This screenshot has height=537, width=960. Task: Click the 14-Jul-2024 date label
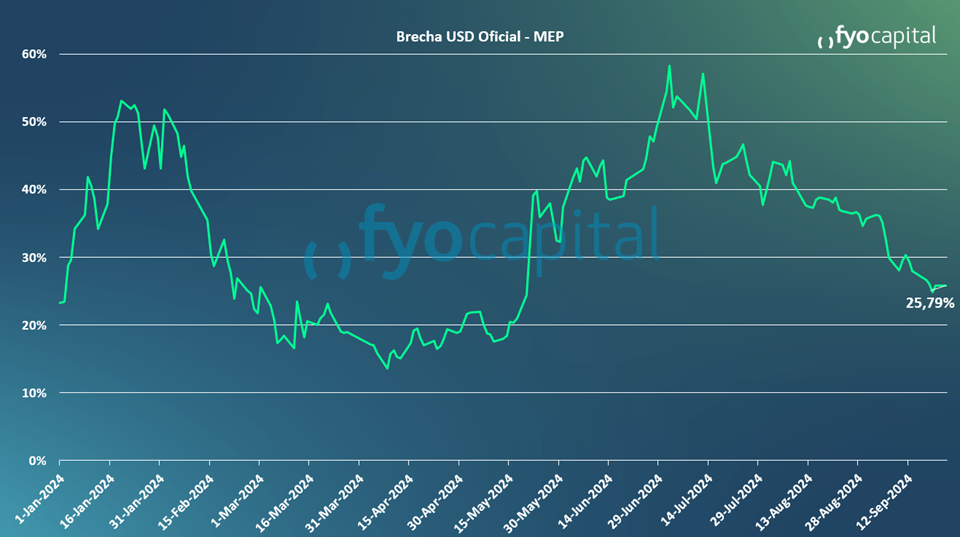tap(686, 500)
